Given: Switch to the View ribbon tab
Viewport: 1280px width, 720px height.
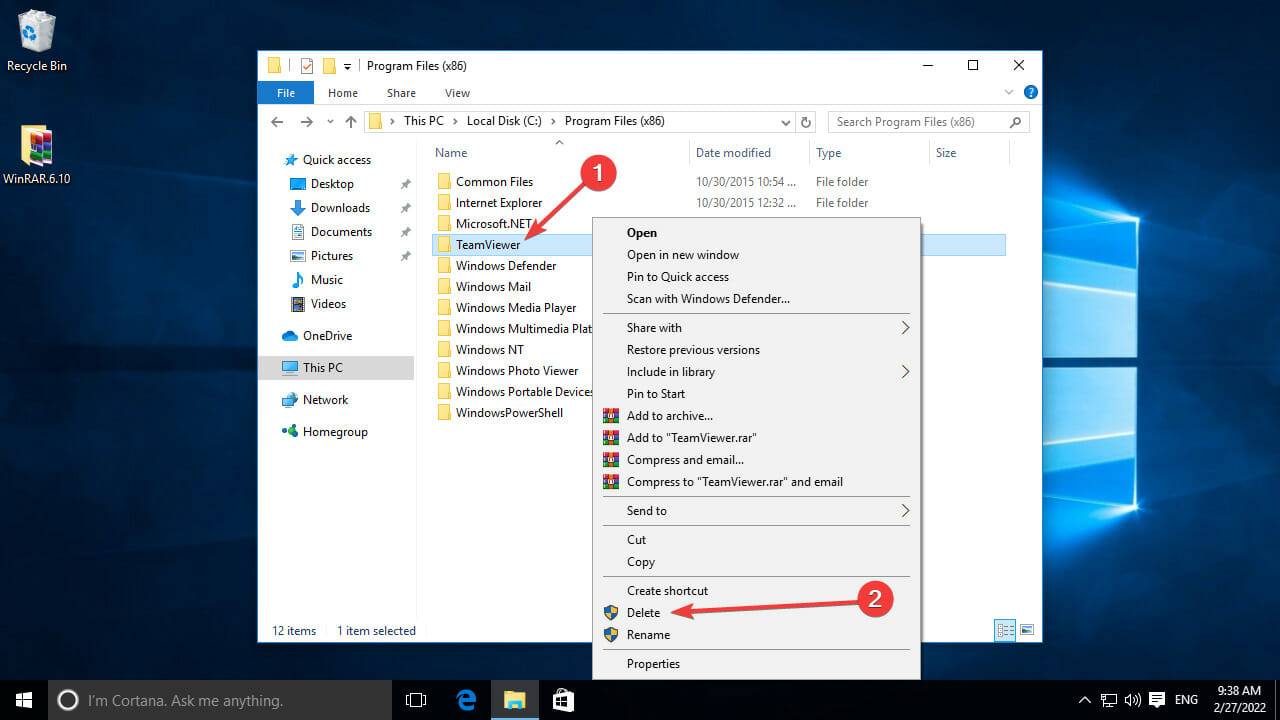Looking at the screenshot, I should 457,92.
